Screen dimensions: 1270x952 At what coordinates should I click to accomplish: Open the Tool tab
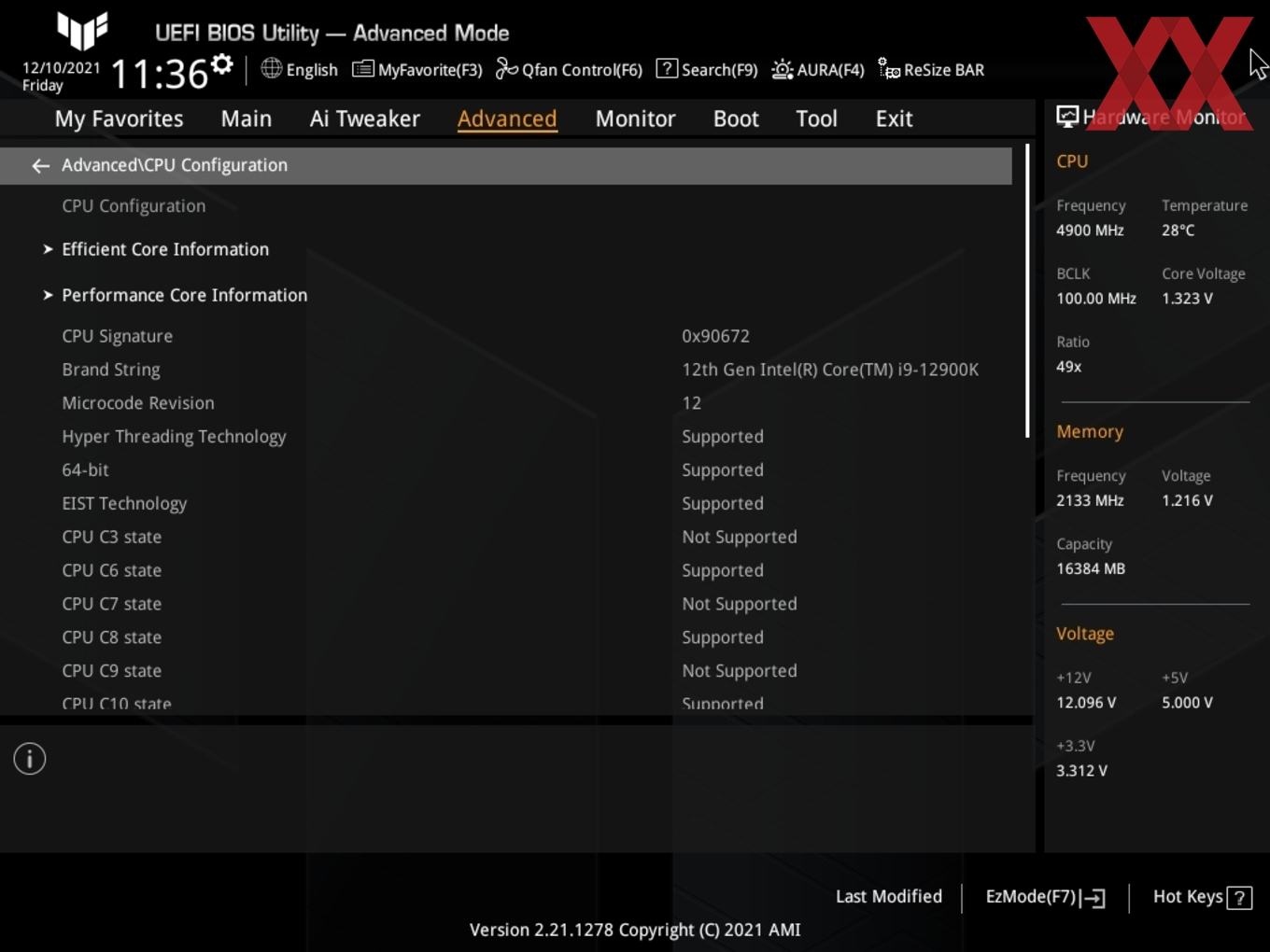[816, 119]
